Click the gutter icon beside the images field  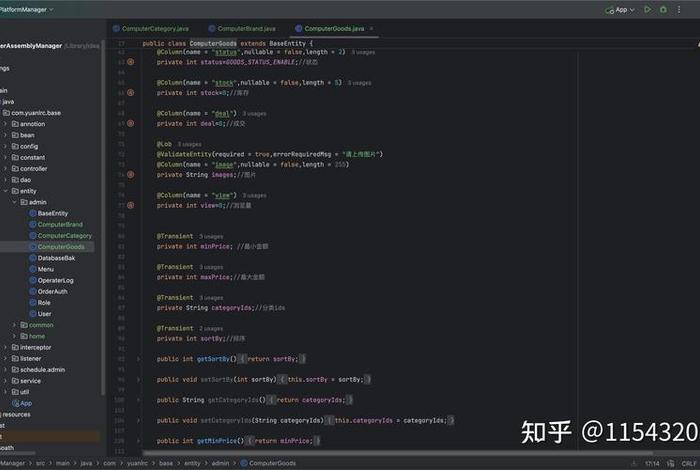point(130,175)
